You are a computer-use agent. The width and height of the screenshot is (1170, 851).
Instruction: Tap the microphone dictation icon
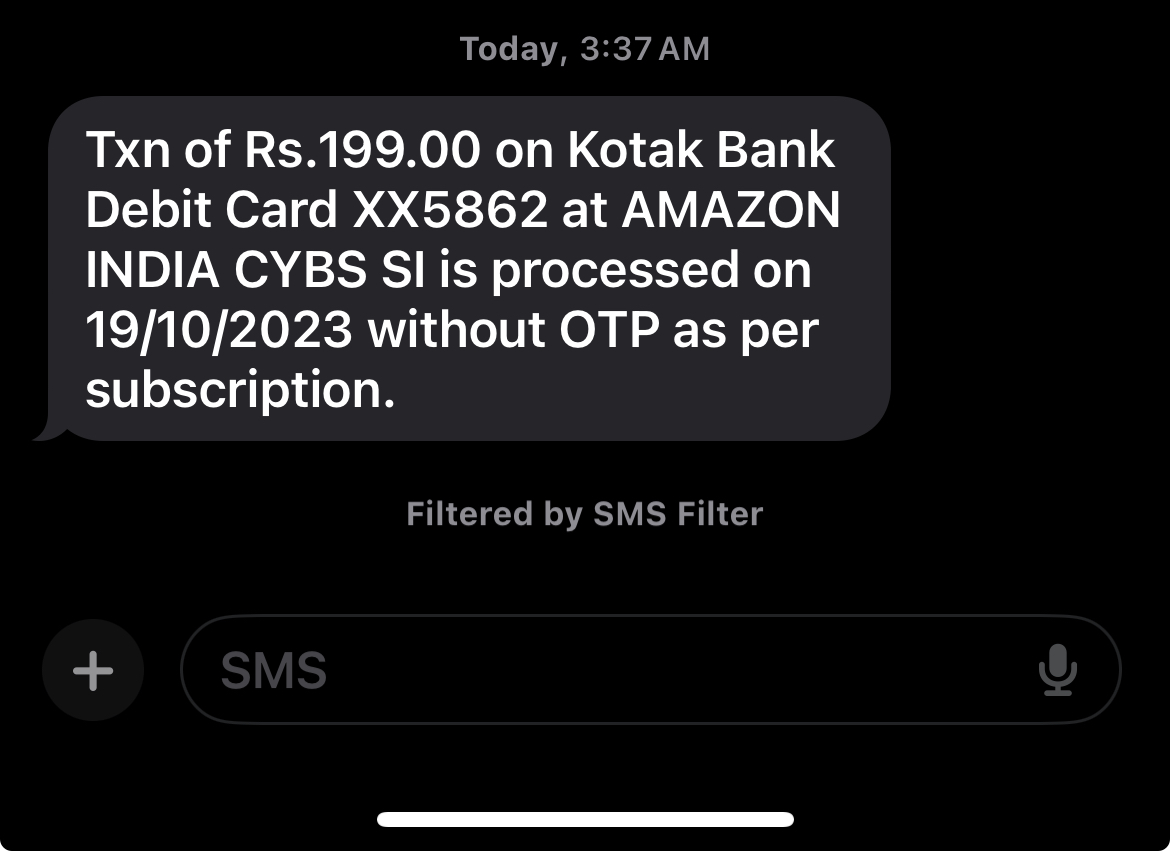coord(1057,670)
